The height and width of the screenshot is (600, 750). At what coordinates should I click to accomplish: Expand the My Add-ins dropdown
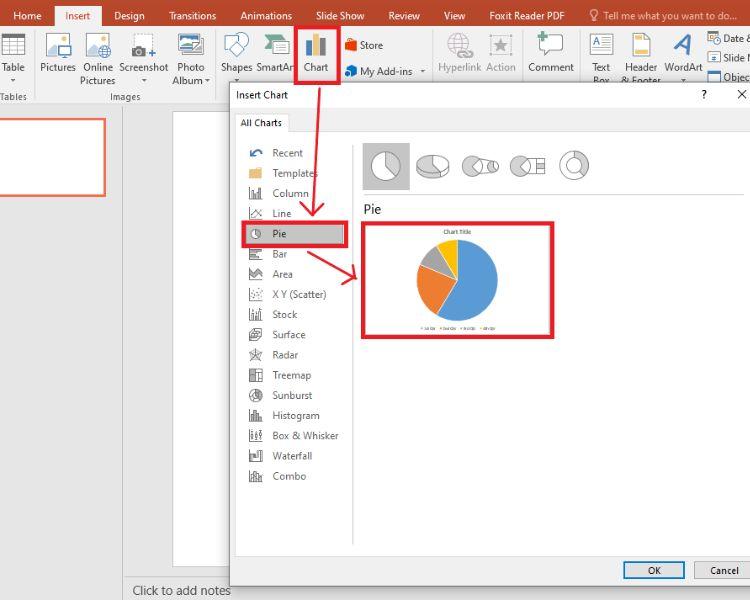tap(423, 71)
